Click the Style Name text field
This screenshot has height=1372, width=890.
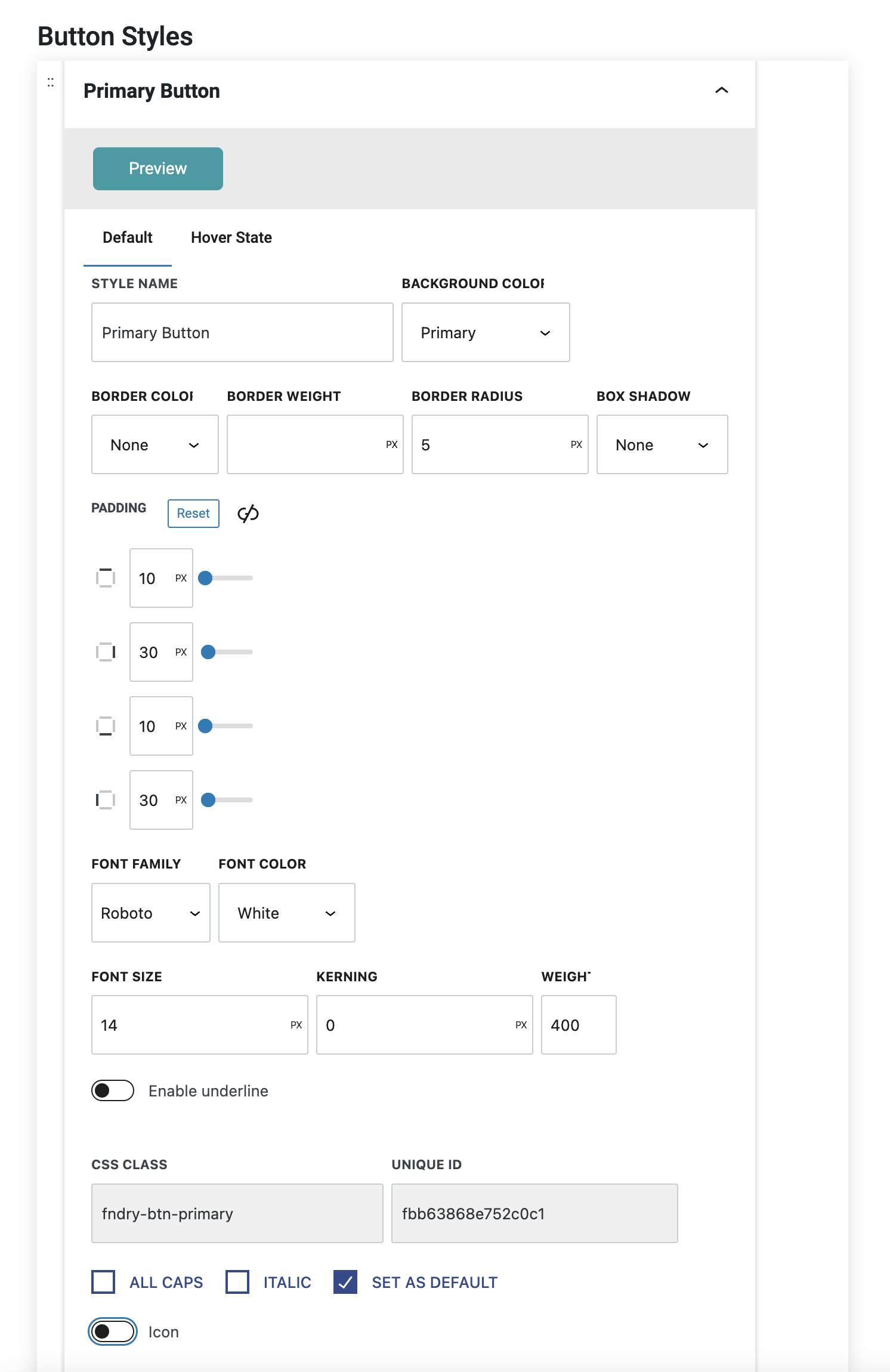pos(242,332)
